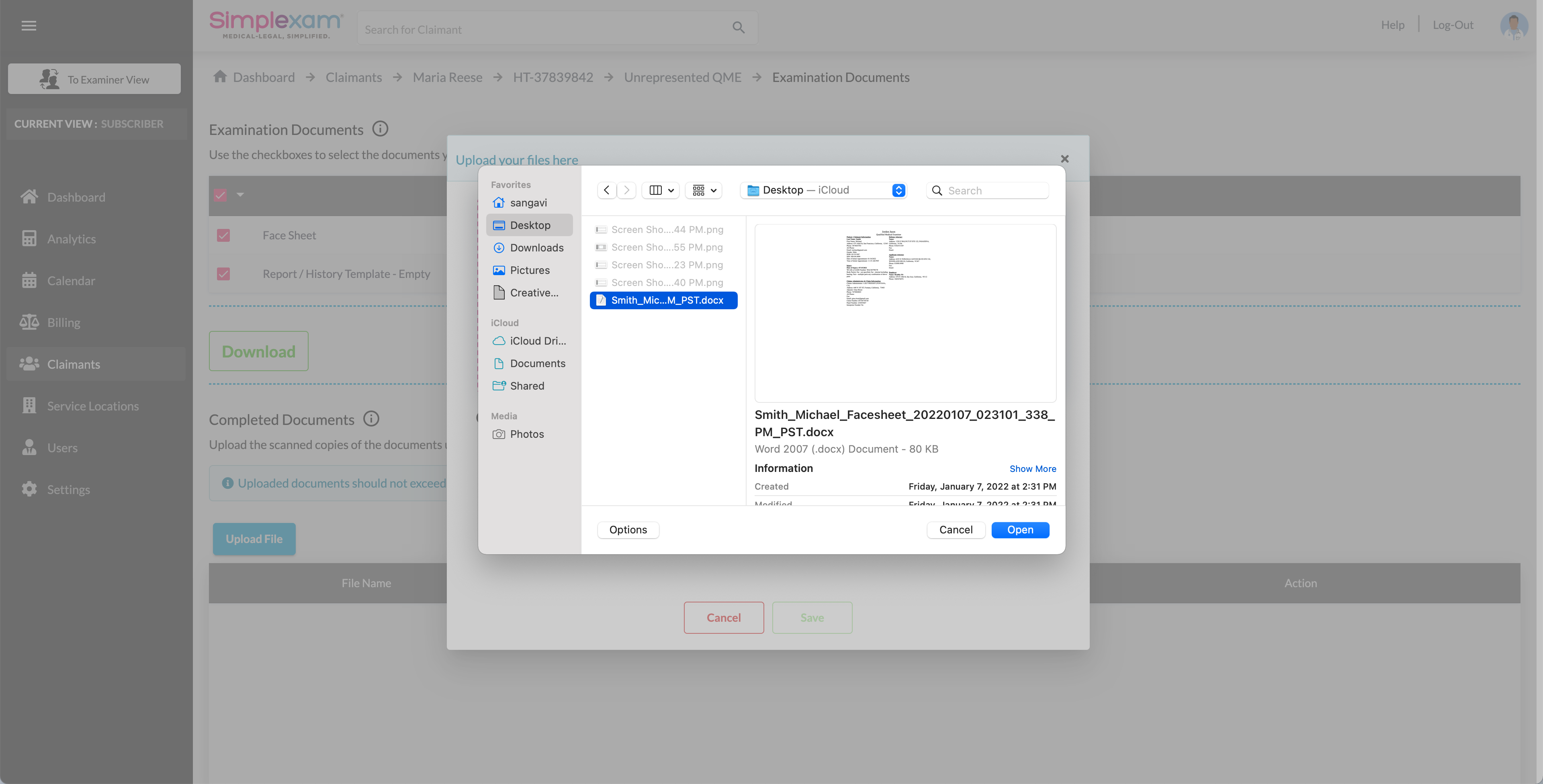The height and width of the screenshot is (784, 1543).
Task: Toggle the select-all documents checkbox
Action: [221, 195]
